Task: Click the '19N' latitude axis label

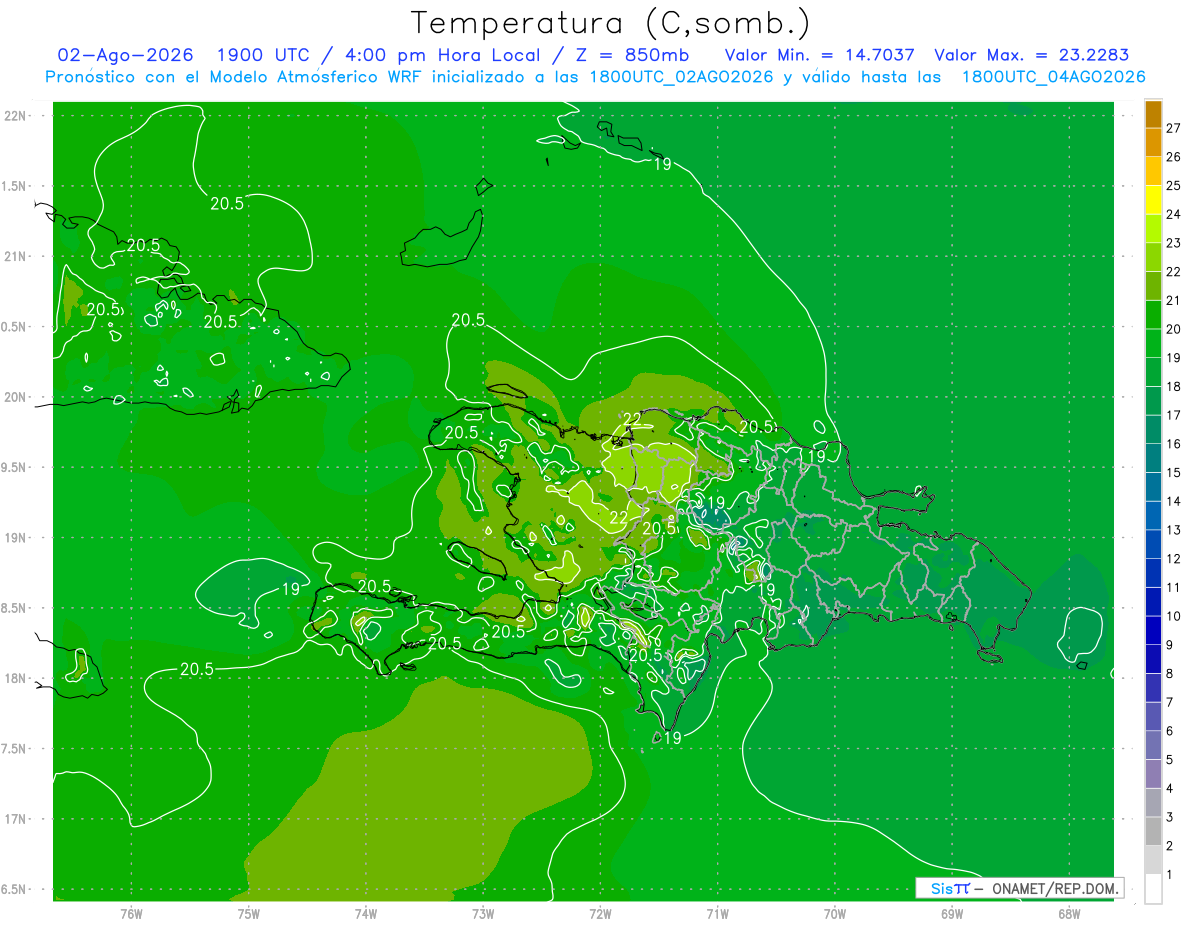Action: (17, 538)
